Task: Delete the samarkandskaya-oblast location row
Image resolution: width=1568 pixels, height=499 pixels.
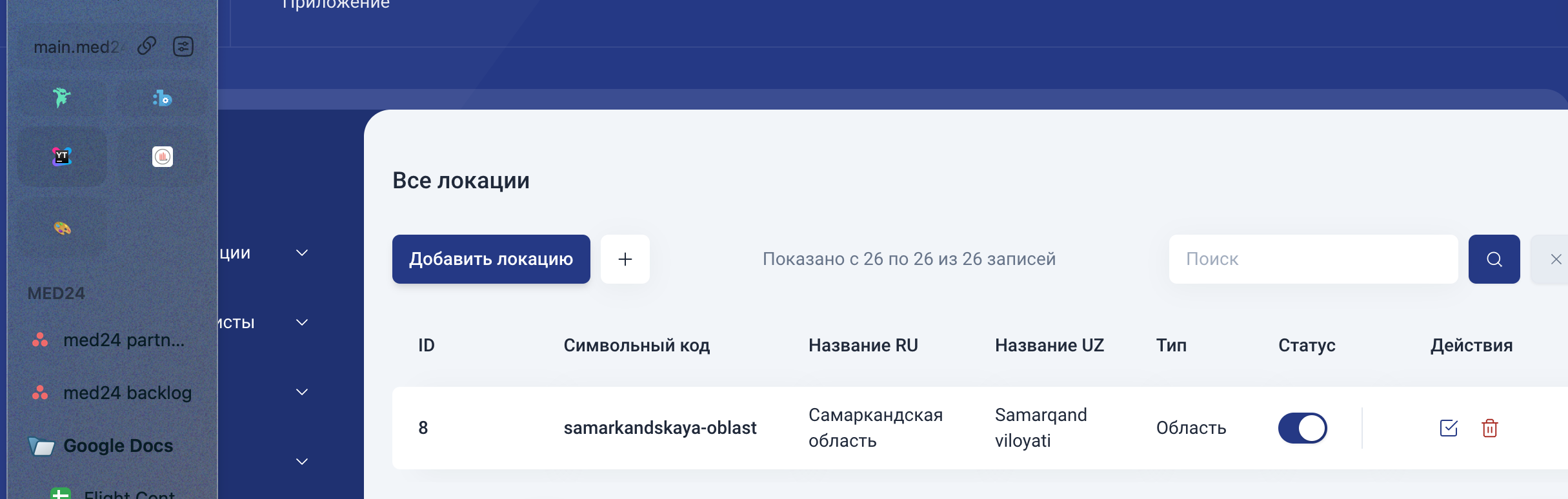Action: (1490, 428)
